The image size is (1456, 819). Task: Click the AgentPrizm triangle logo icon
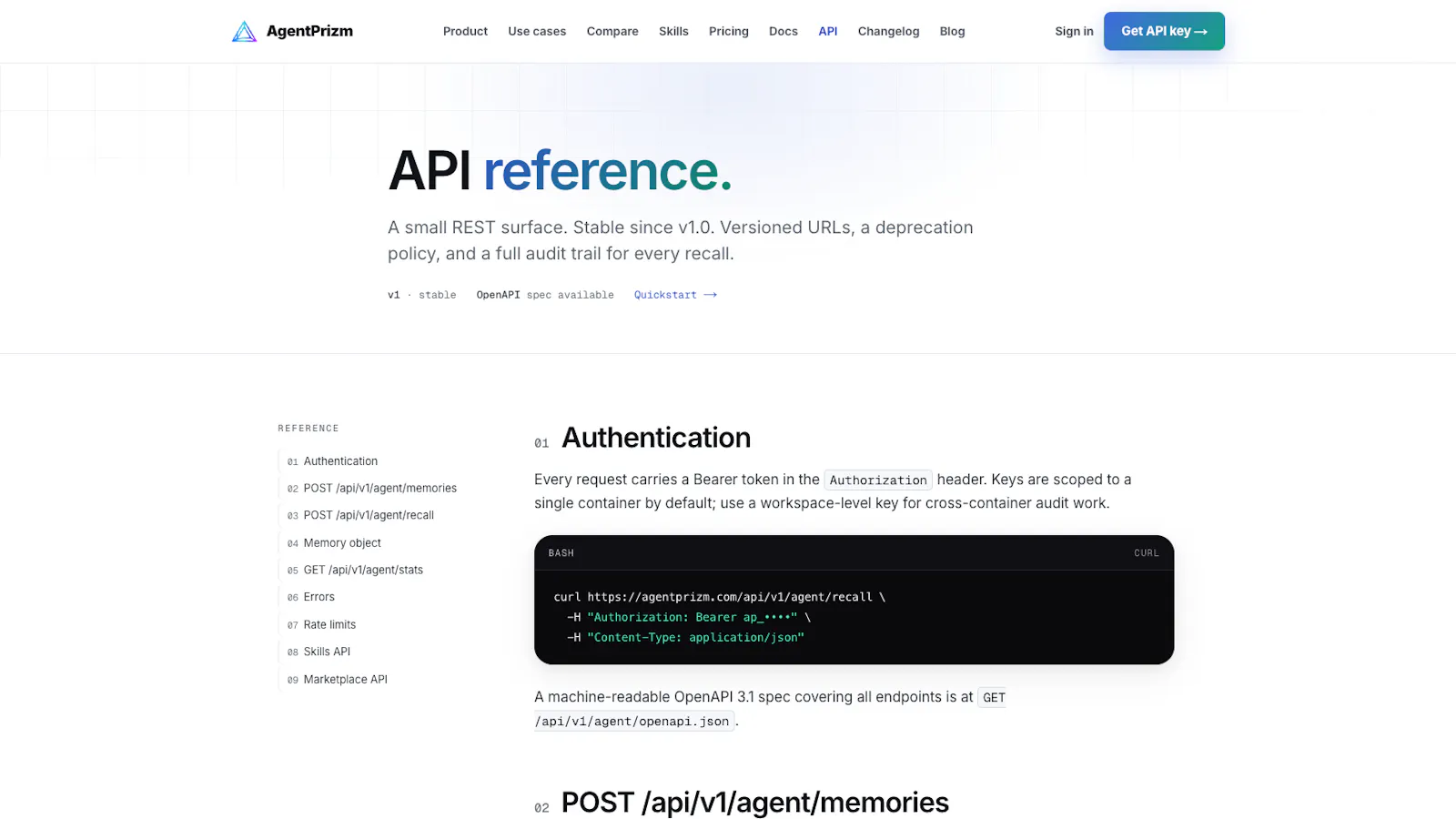244,32
